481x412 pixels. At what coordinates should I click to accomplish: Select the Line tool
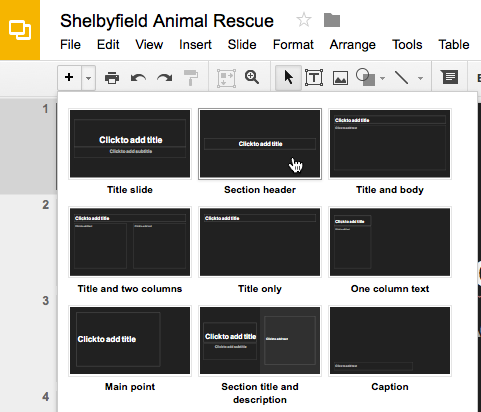[x=401, y=78]
